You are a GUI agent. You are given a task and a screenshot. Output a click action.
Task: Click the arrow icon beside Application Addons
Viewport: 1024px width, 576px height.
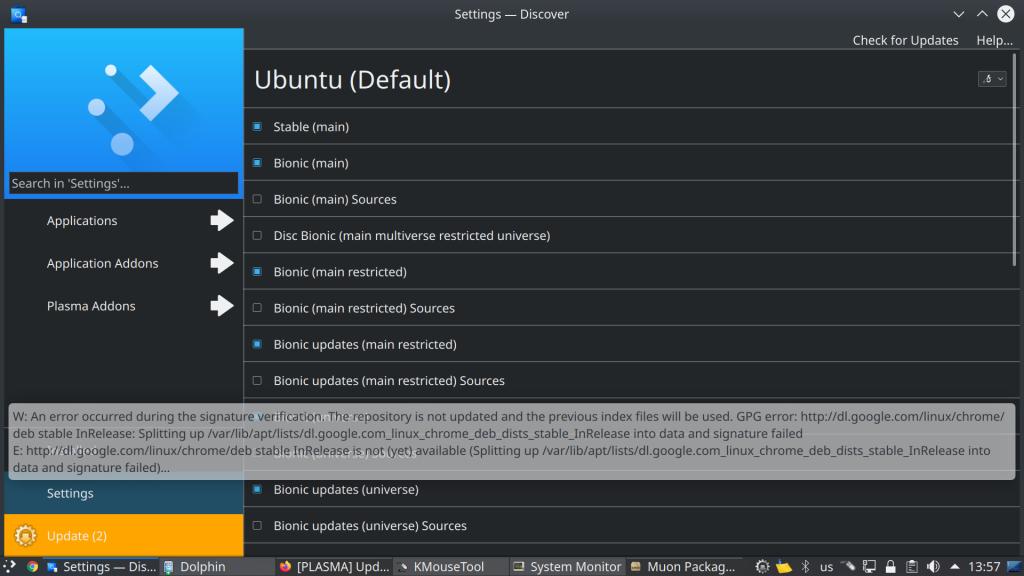tap(221, 264)
